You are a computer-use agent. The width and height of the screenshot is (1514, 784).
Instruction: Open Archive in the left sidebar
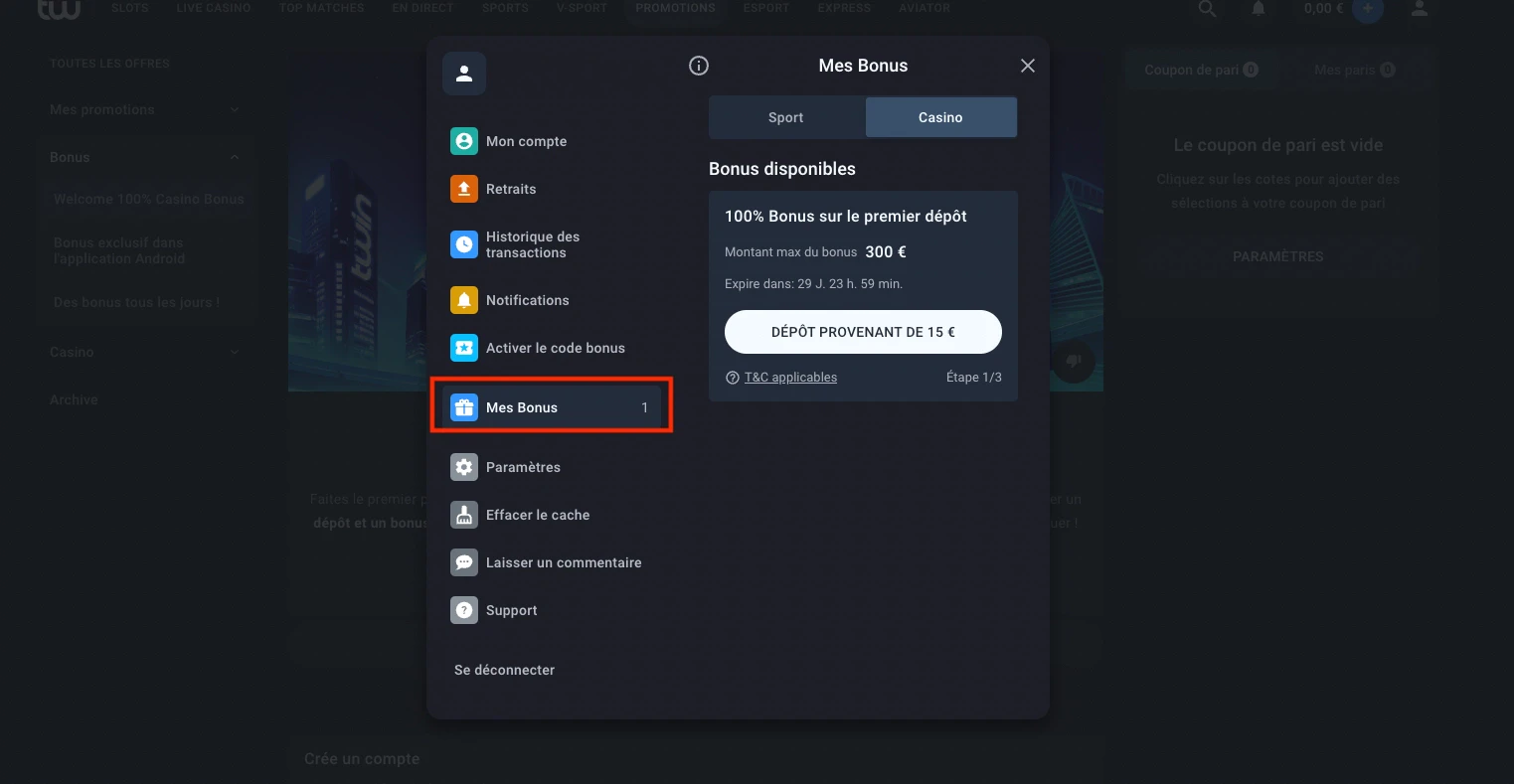coord(74,399)
